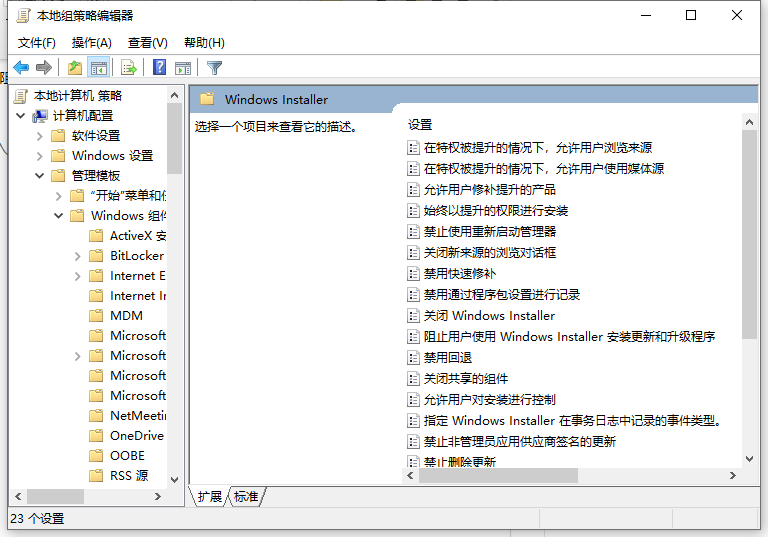Viewport: 768px width, 537px height.
Task: Click the 设置 column header
Action: tap(420, 125)
